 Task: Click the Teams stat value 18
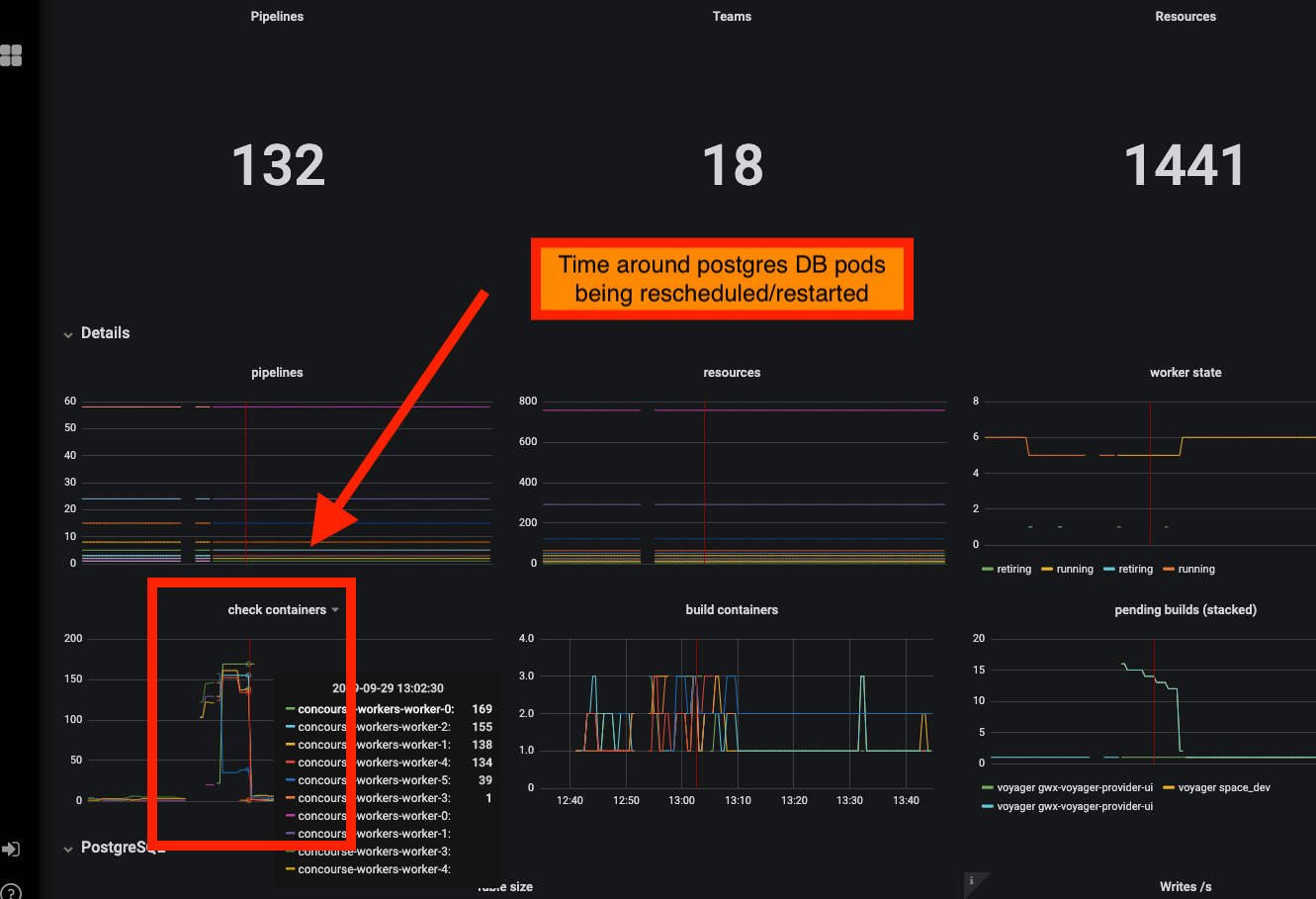pos(732,163)
